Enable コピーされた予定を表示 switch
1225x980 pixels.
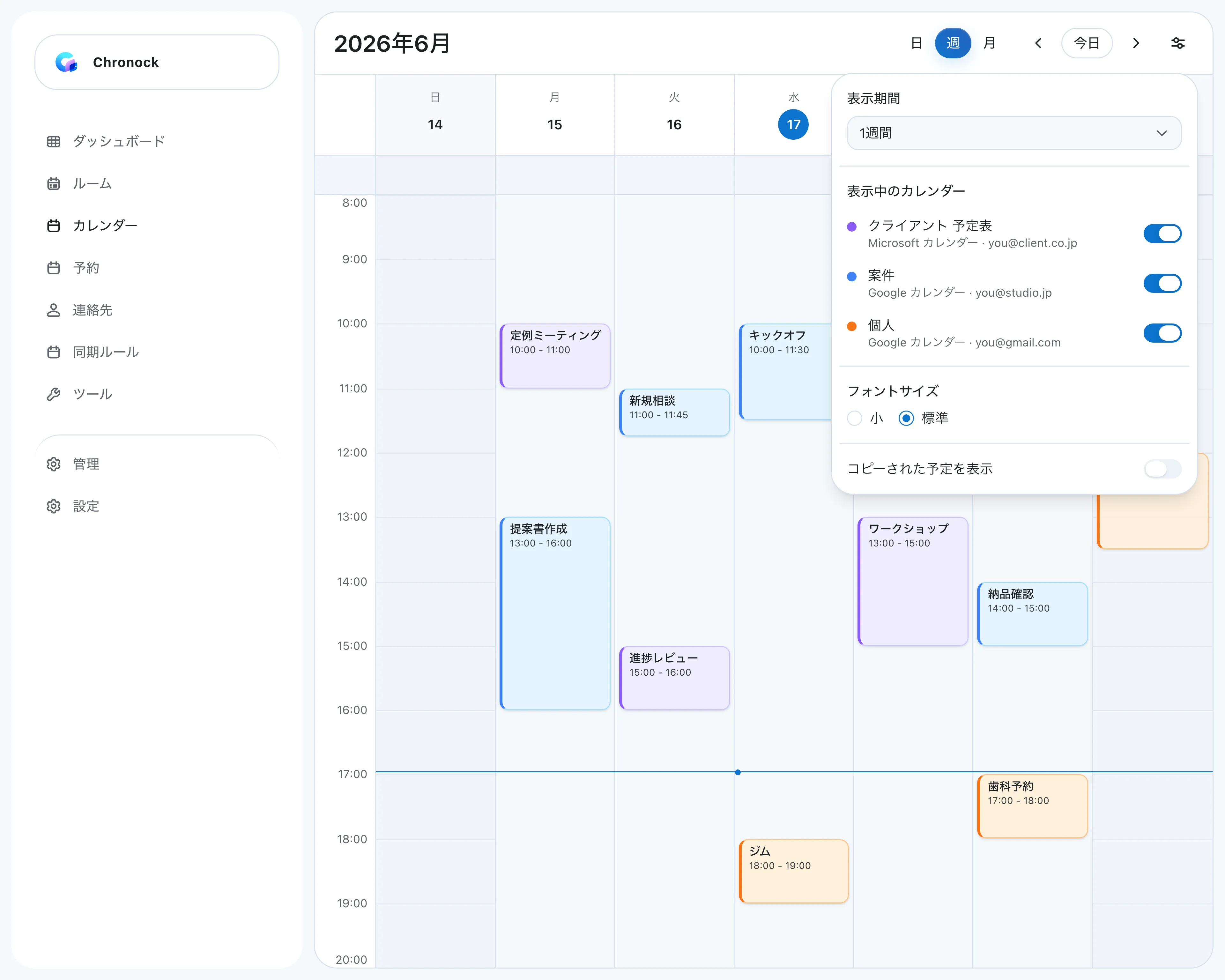pos(1162,469)
